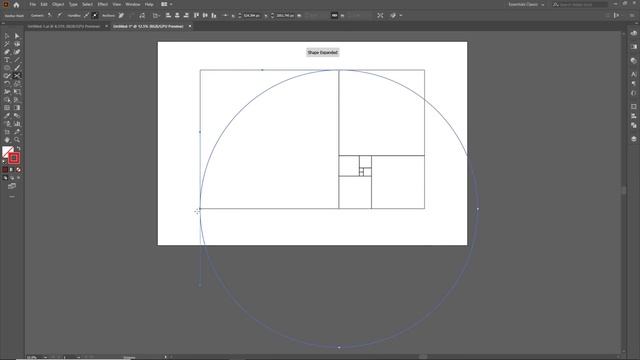
Task: Select the Gradient tool
Action: click(x=17, y=108)
